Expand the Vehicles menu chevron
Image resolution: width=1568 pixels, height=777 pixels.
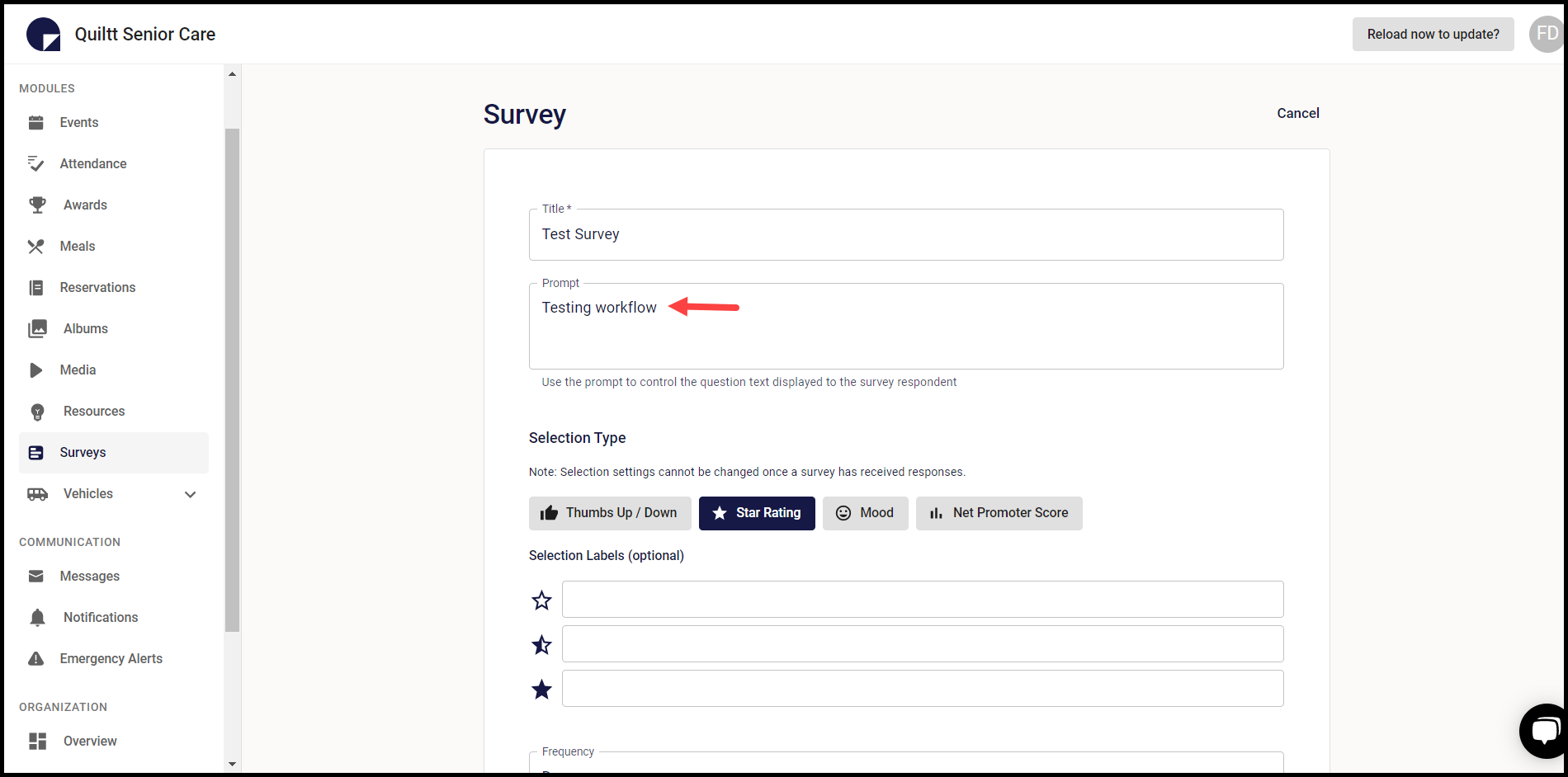pyautogui.click(x=191, y=494)
